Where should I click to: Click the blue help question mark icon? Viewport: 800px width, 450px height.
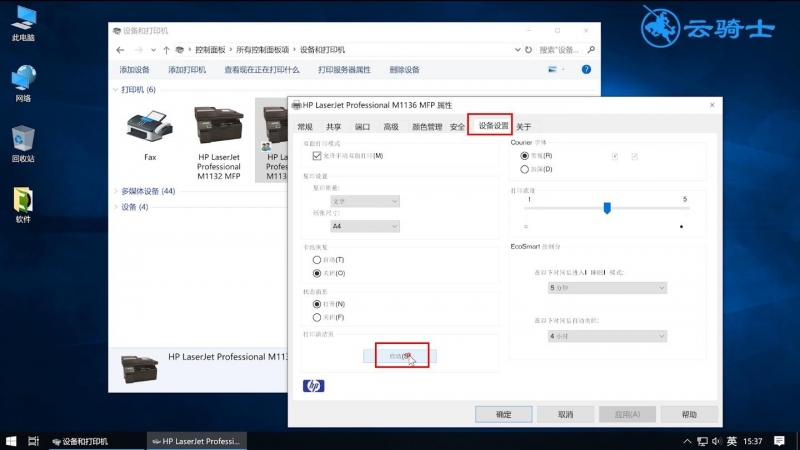coord(586,69)
